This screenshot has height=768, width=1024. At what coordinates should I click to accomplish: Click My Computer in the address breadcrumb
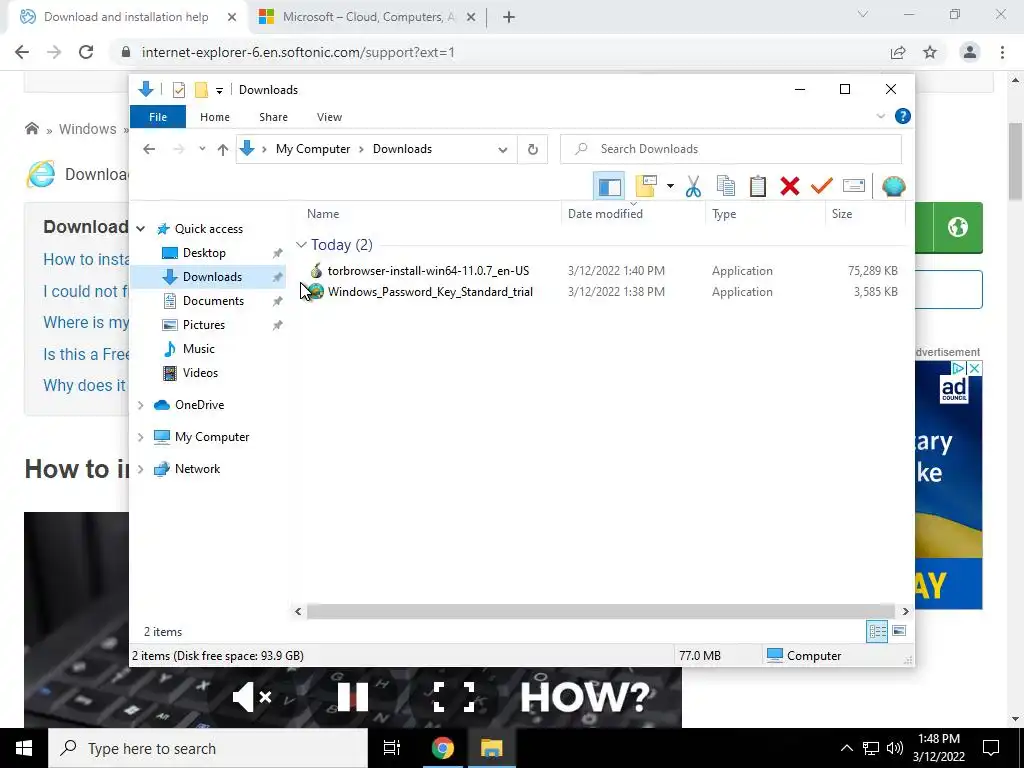point(313,149)
